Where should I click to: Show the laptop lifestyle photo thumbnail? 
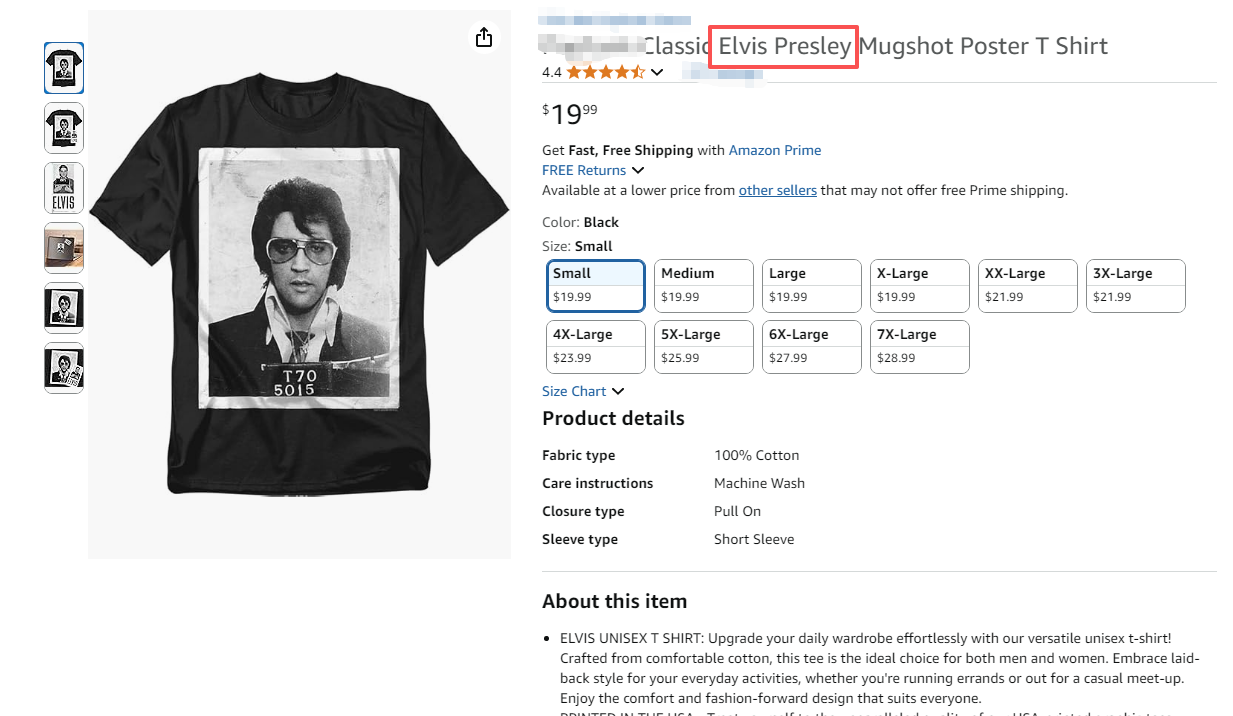click(x=64, y=248)
